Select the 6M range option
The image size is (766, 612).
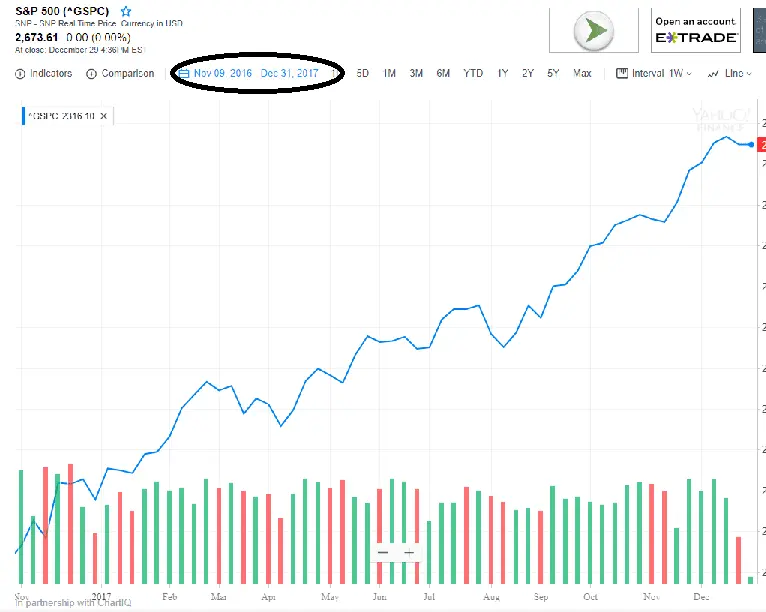pos(443,73)
